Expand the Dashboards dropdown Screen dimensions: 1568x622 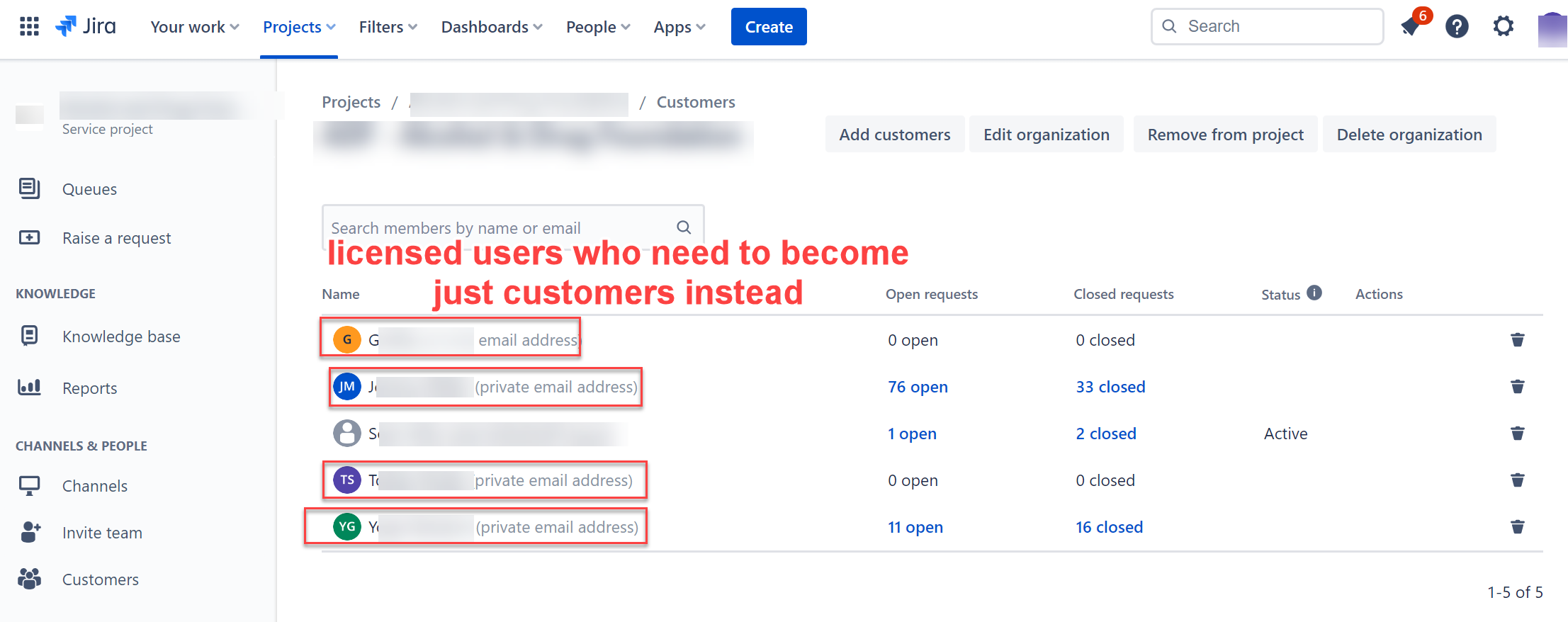(x=492, y=27)
